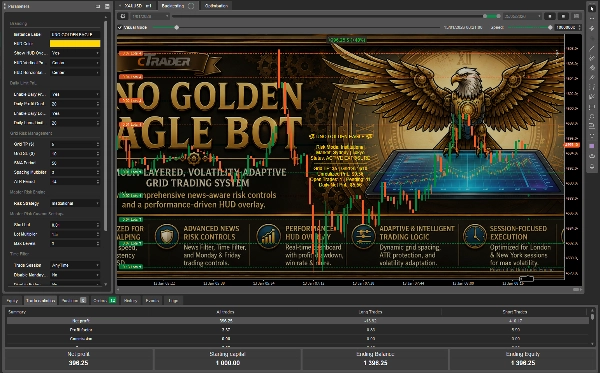Switch to the XAUUSD m1 chart tab
The width and height of the screenshot is (600, 373).
pos(137,6)
